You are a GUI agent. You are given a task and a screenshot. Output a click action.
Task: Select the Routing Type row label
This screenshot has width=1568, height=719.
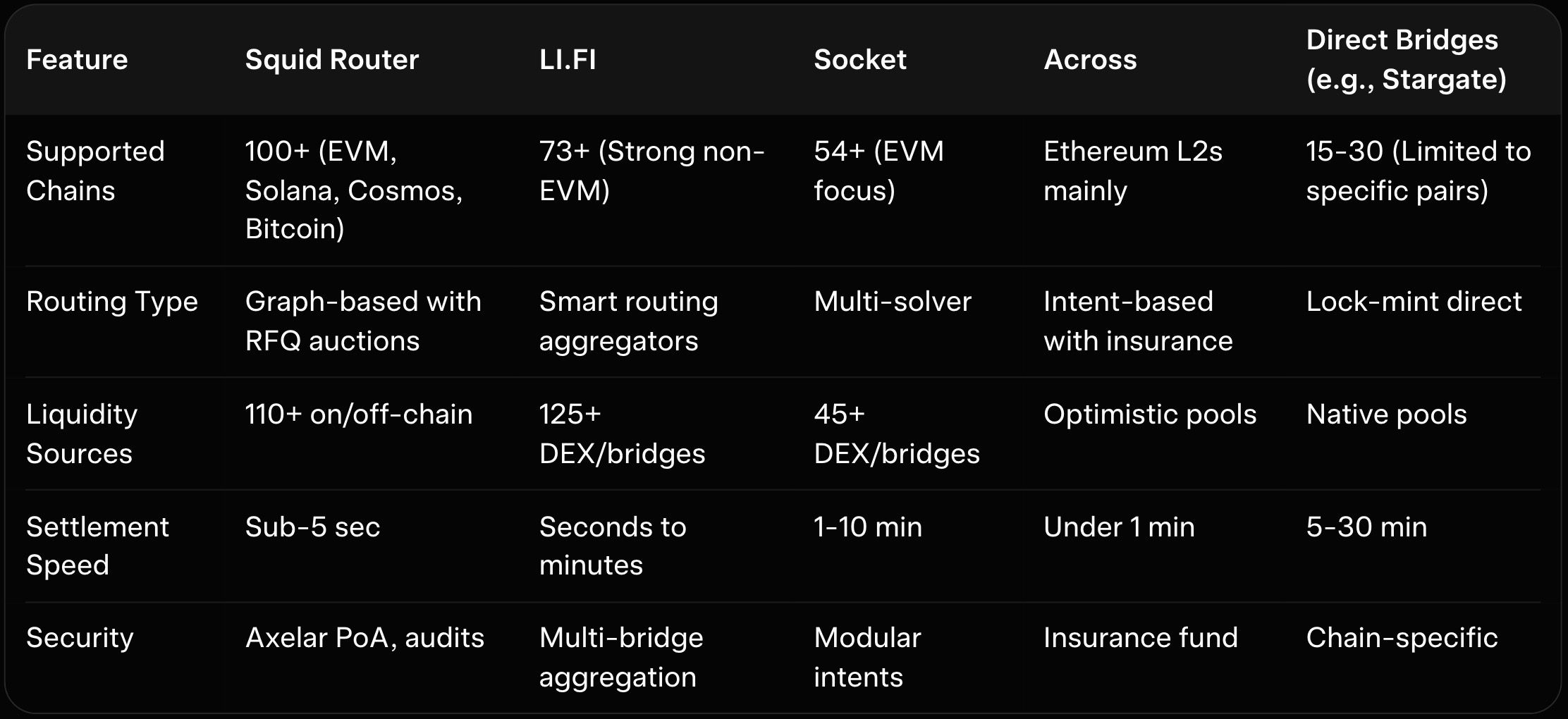pyautogui.click(x=112, y=302)
